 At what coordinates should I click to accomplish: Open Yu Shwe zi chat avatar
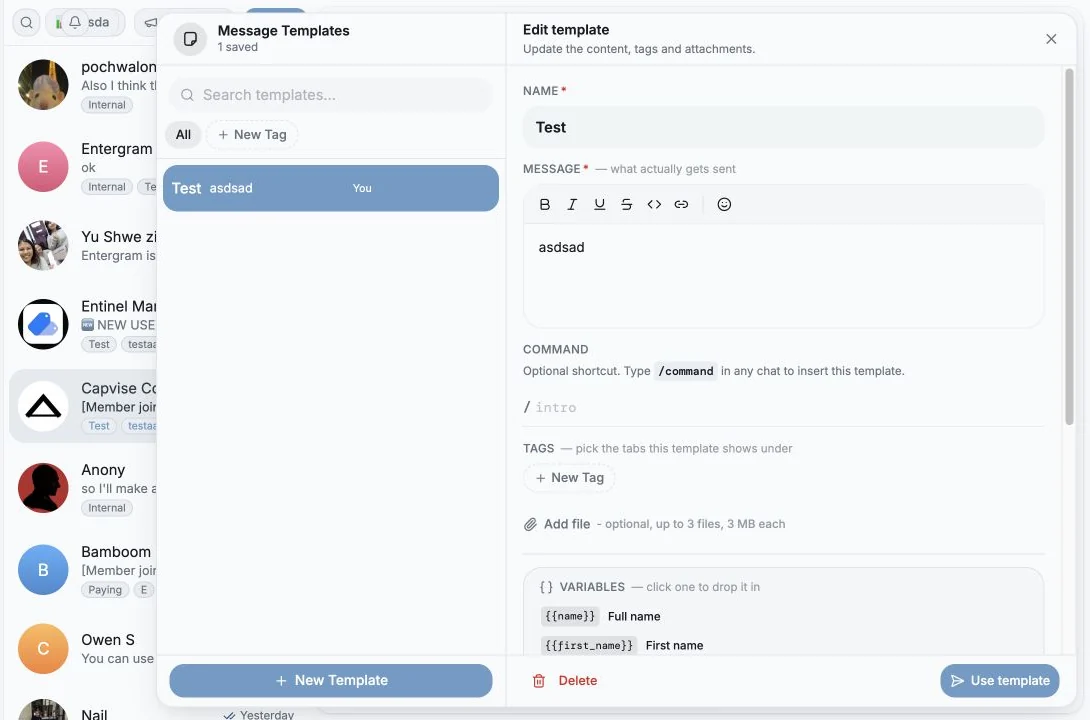coord(43,245)
